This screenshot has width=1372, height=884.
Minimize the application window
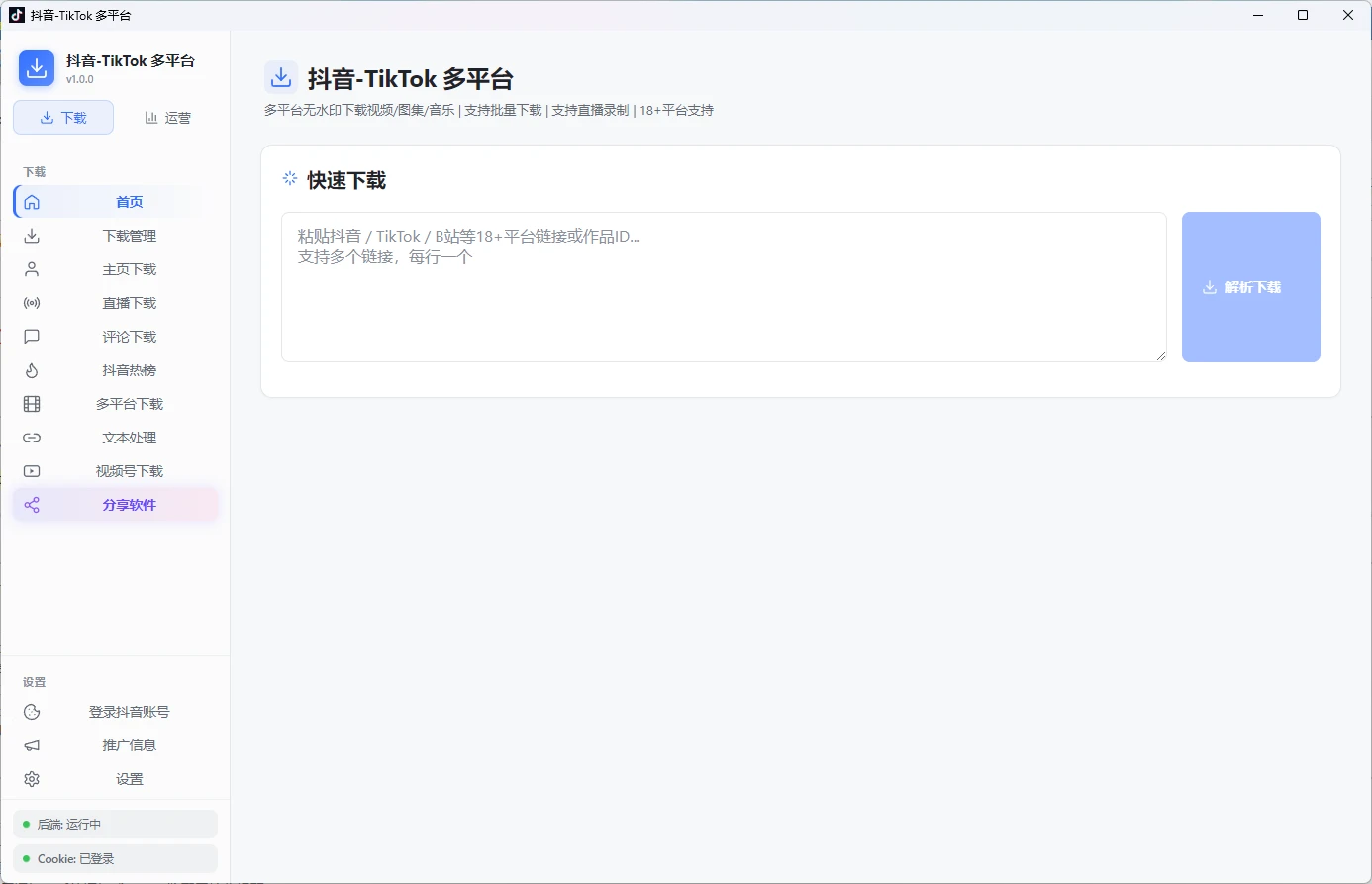pos(1258,15)
